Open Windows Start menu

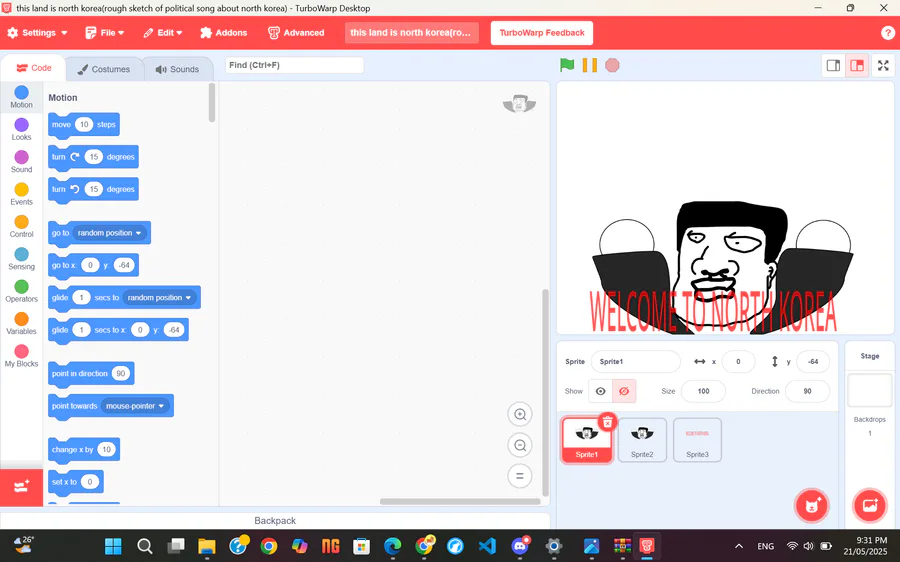coord(113,546)
